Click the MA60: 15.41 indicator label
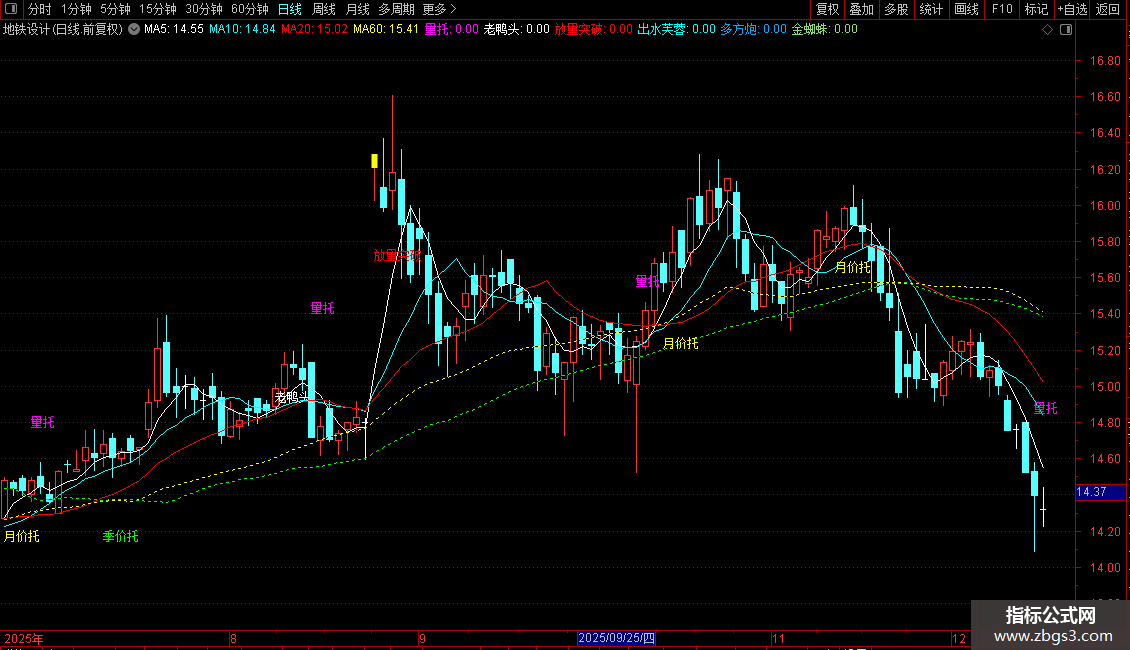Image resolution: width=1130 pixels, height=650 pixels. [386, 30]
